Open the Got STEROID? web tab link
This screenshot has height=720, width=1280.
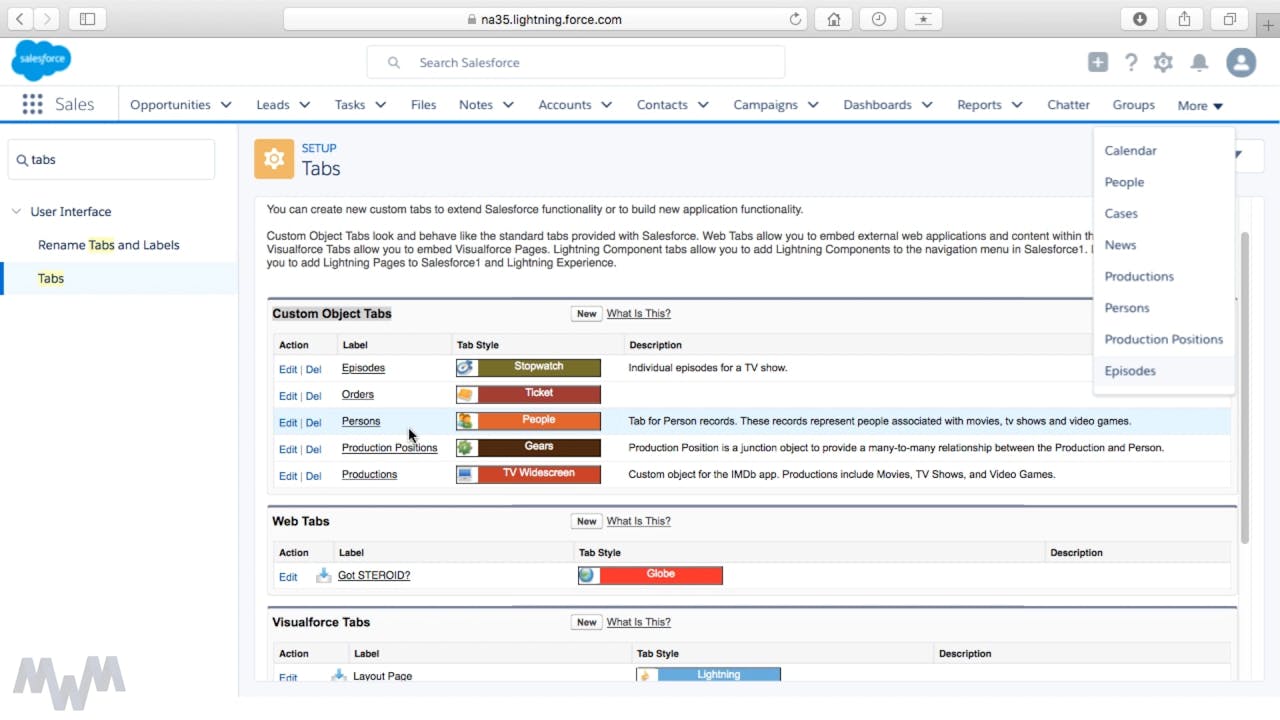coord(374,576)
